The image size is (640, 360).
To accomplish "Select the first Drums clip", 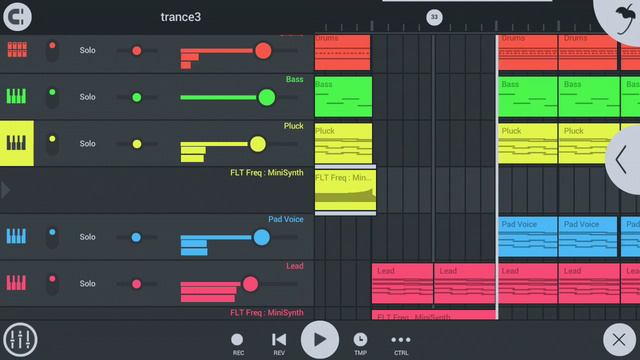I will (342, 53).
